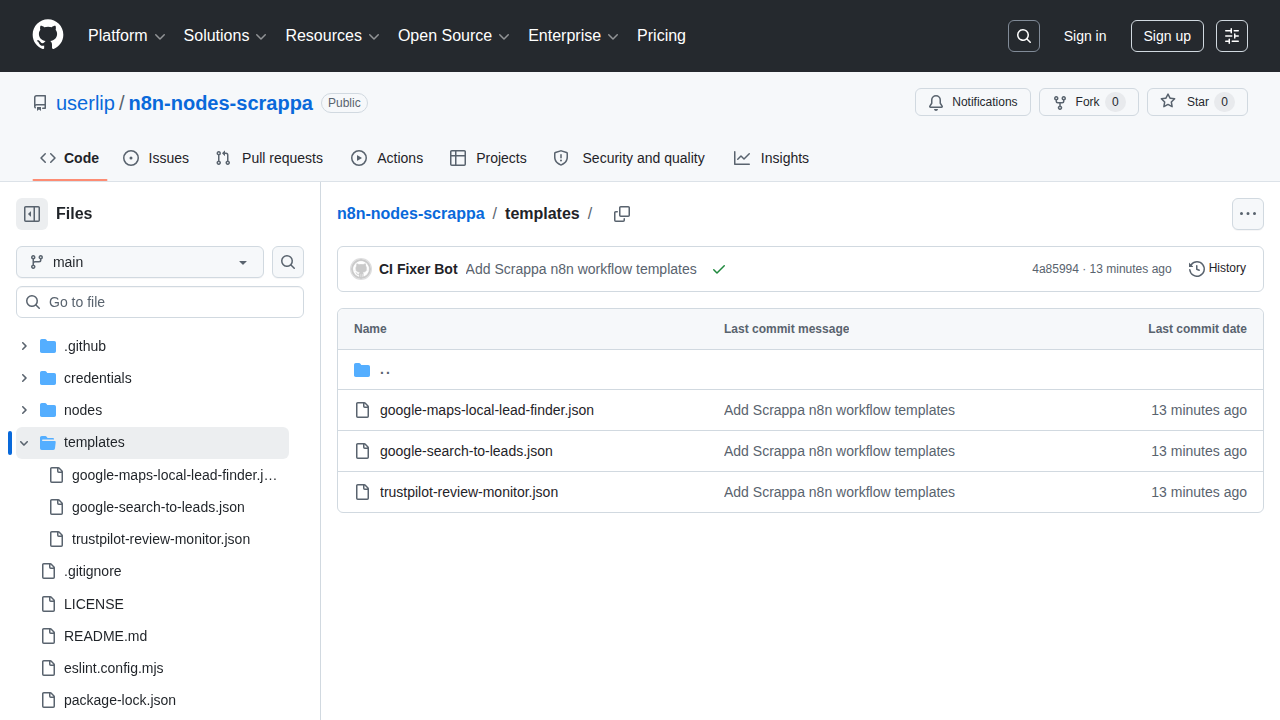Copy the templates folder path
1280x720 pixels.
click(x=621, y=213)
